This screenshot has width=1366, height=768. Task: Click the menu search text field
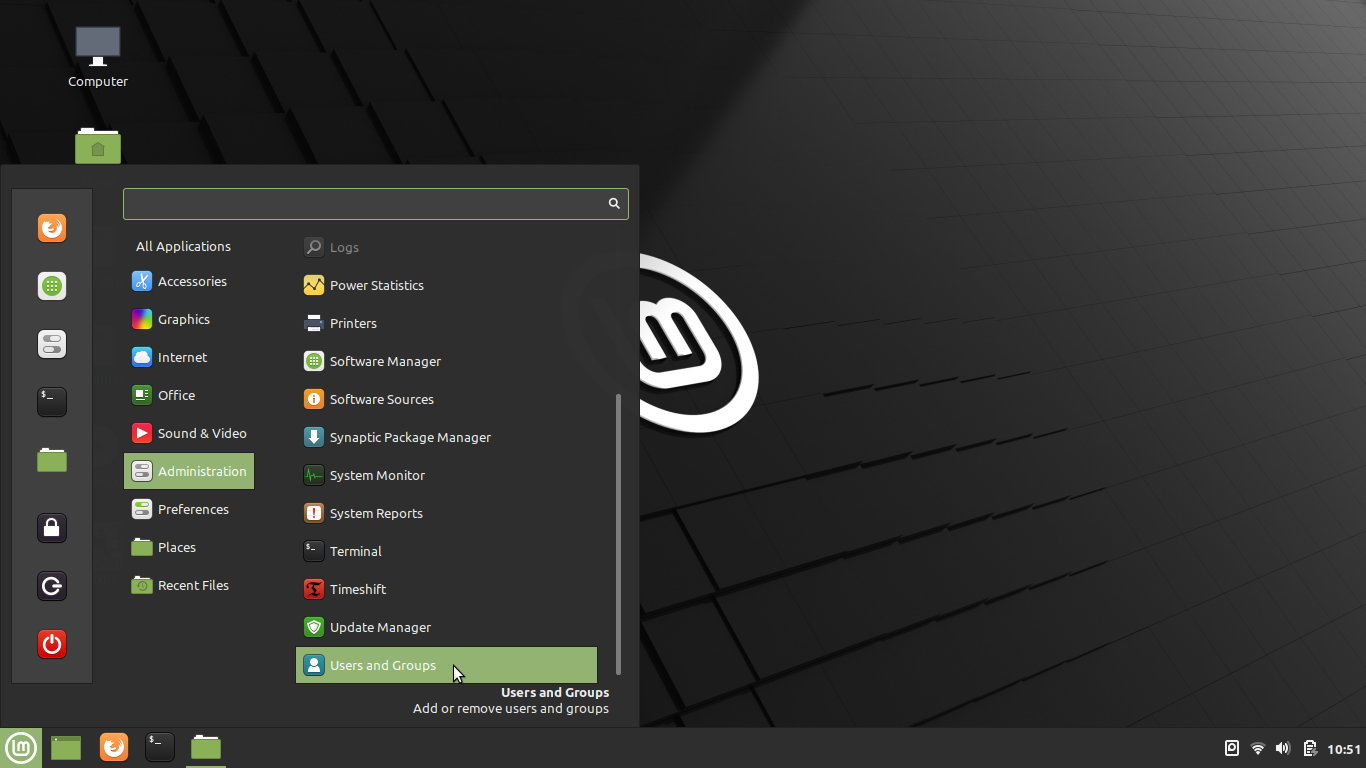365,203
